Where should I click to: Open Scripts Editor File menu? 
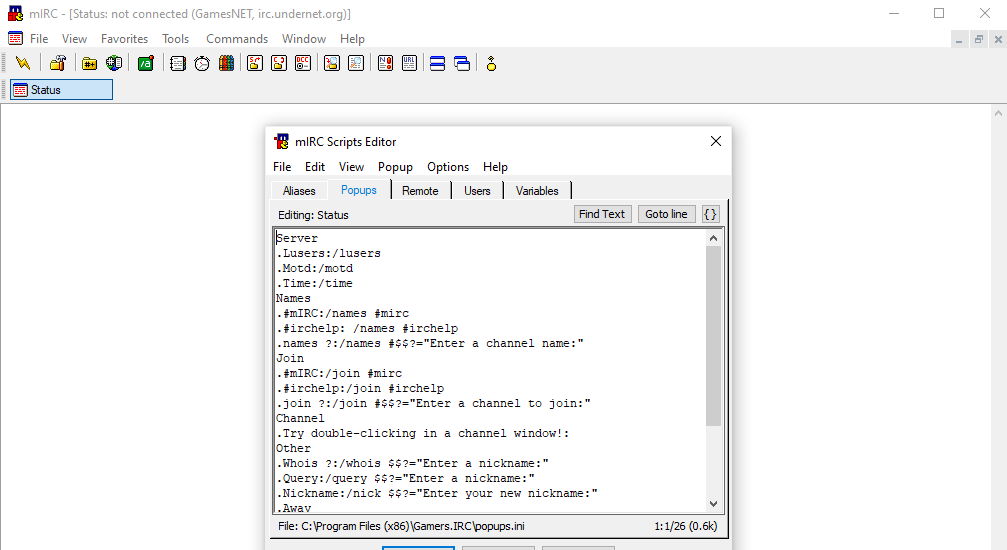[282, 166]
